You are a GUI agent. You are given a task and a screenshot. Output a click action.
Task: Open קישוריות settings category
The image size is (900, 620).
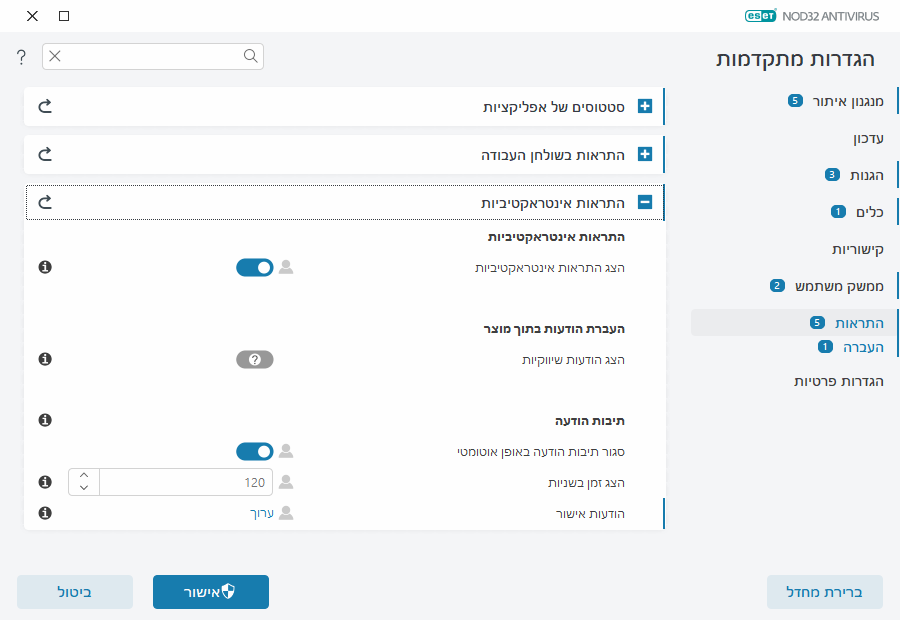point(858,249)
